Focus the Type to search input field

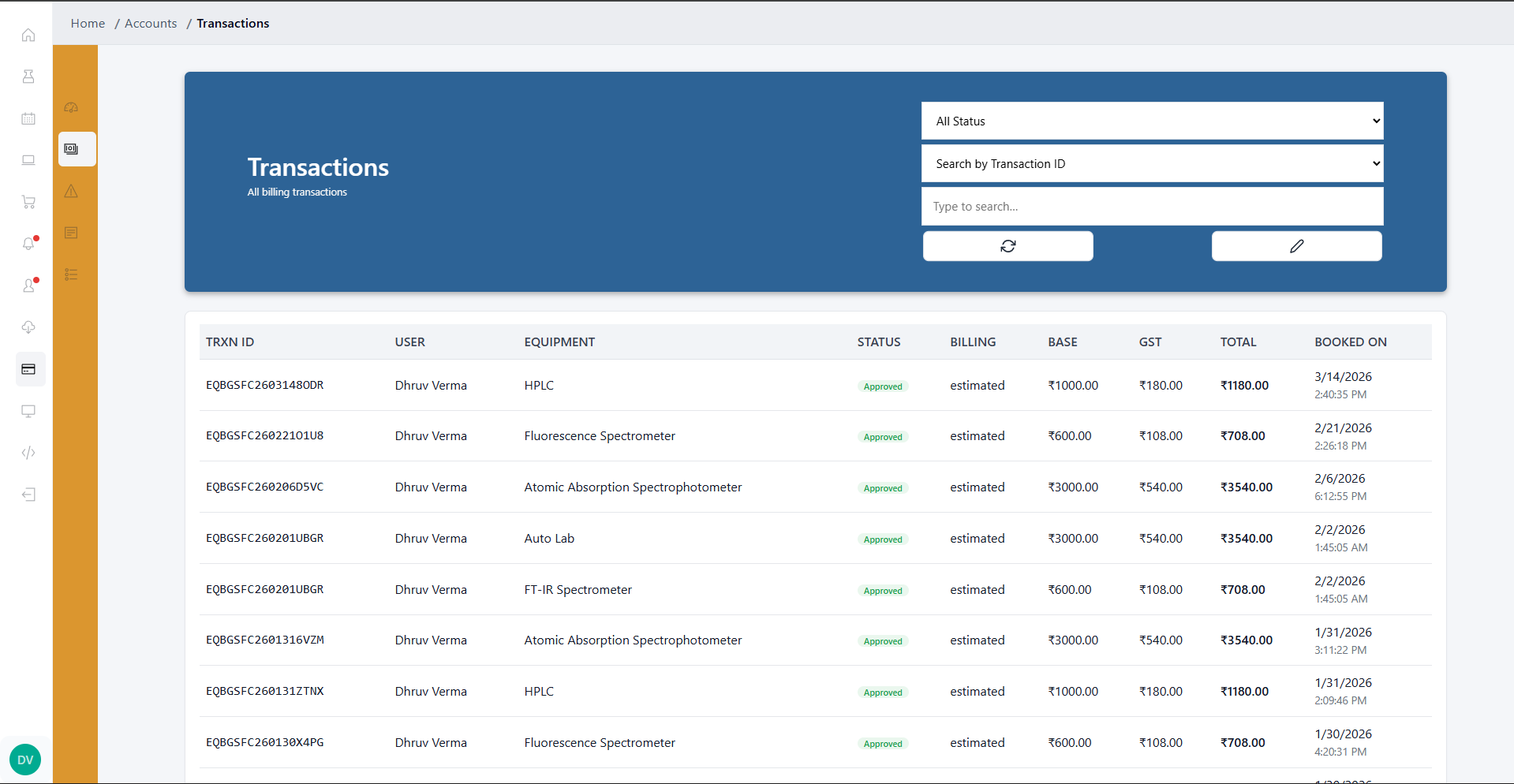click(1152, 207)
